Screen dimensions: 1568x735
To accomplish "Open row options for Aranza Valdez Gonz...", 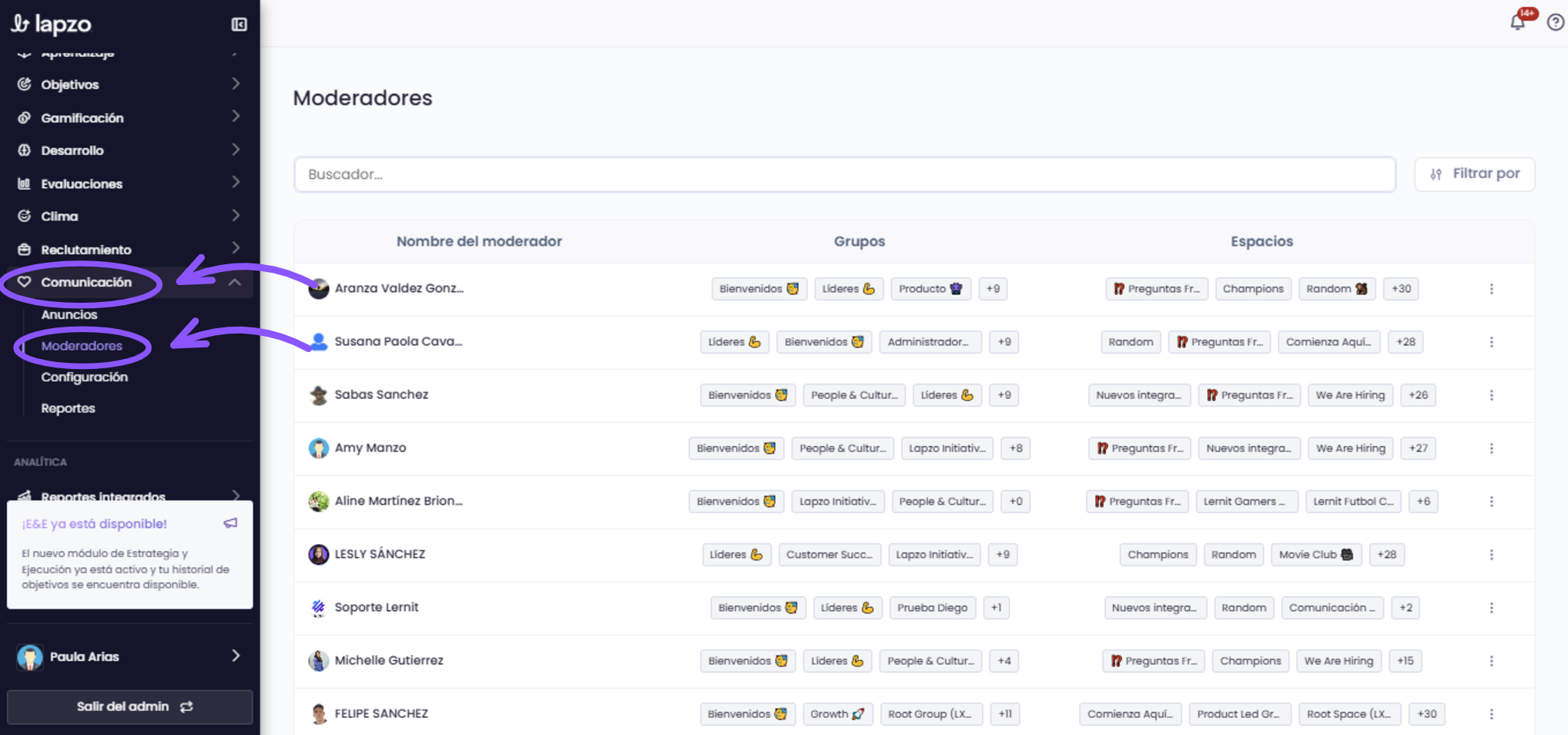I will point(1491,289).
